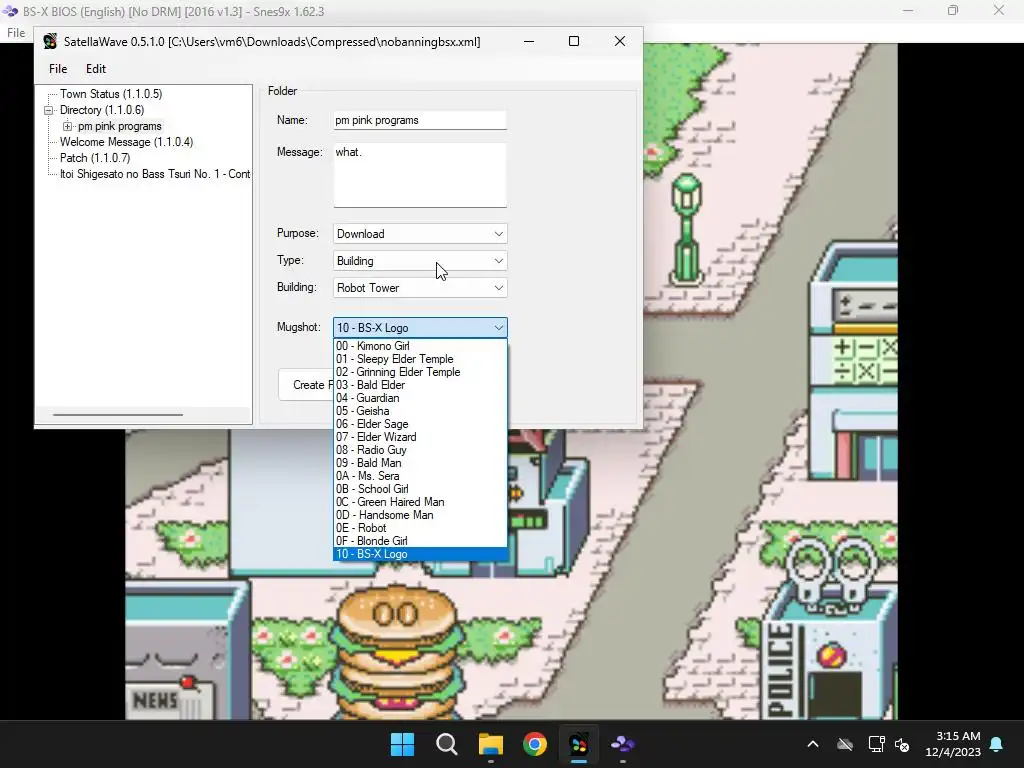The image size is (1024, 768).
Task: Collapse the Directory (1.1.0.6) node
Action: click(x=48, y=110)
